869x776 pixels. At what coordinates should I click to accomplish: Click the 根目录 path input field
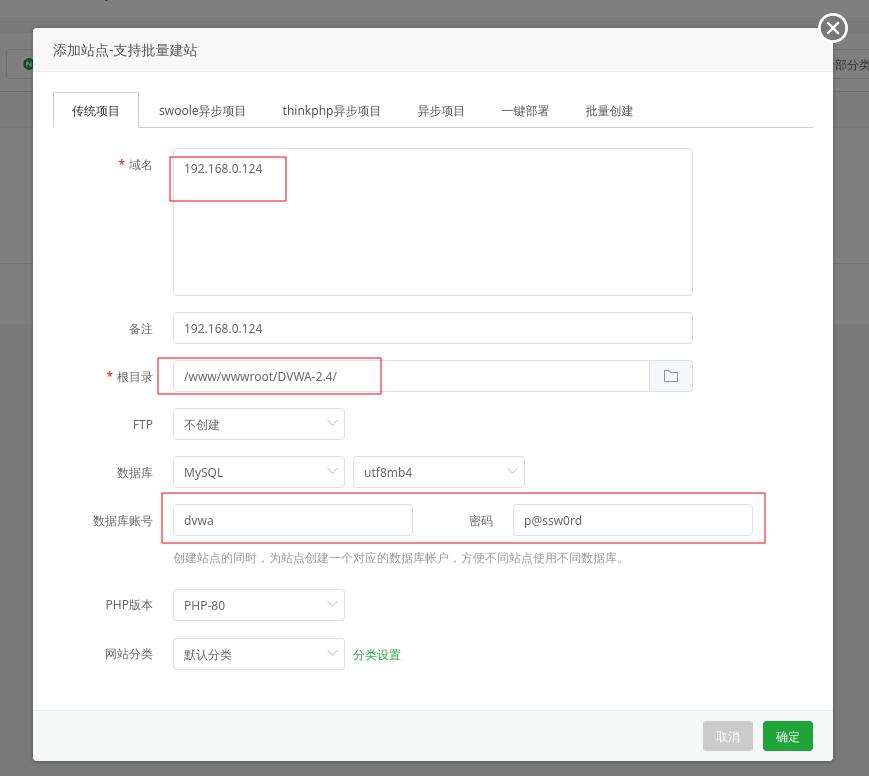point(411,376)
